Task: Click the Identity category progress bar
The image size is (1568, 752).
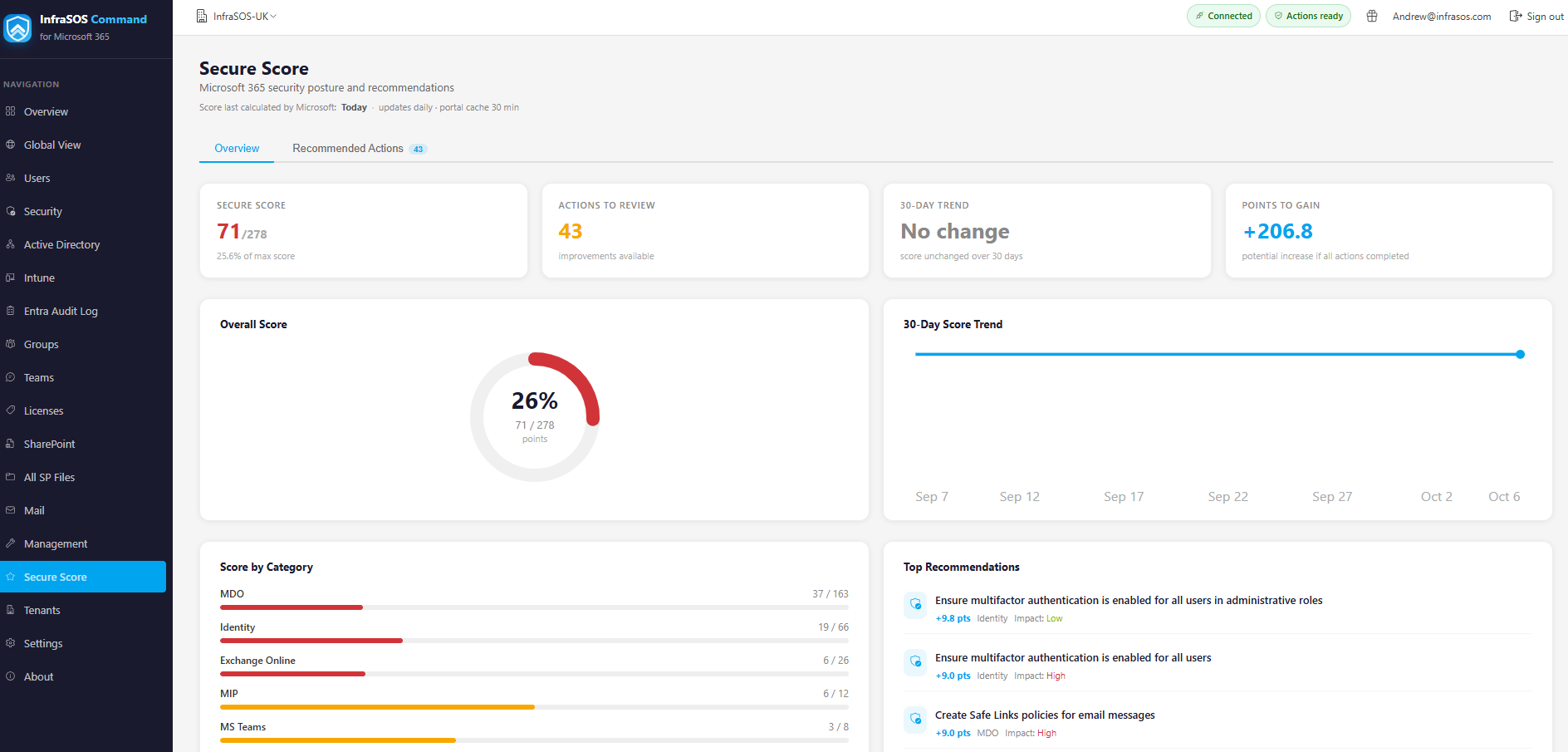Action: click(534, 641)
